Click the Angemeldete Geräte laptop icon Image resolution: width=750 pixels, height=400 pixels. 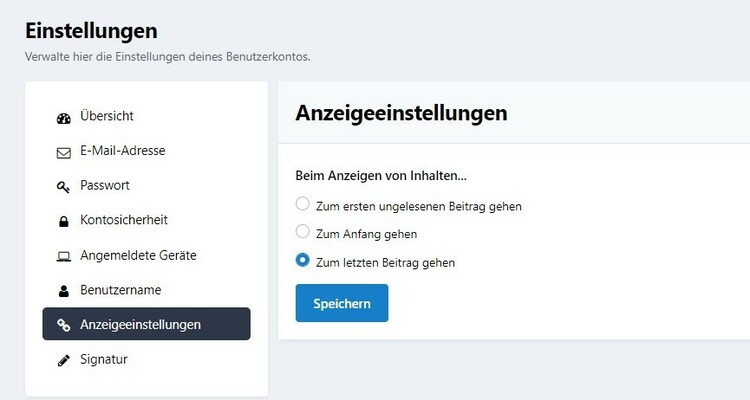63,256
